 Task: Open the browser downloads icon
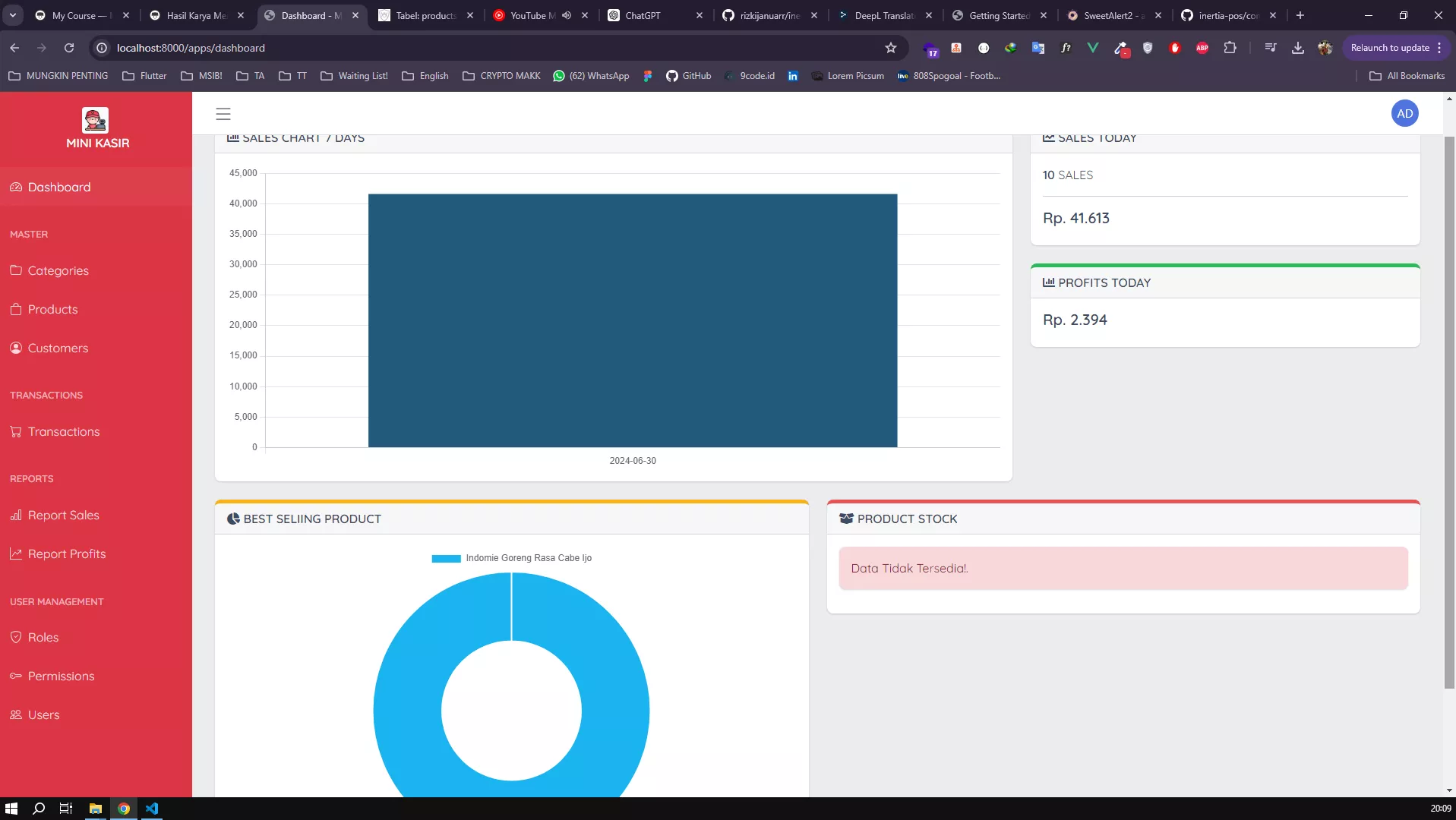(1298, 48)
